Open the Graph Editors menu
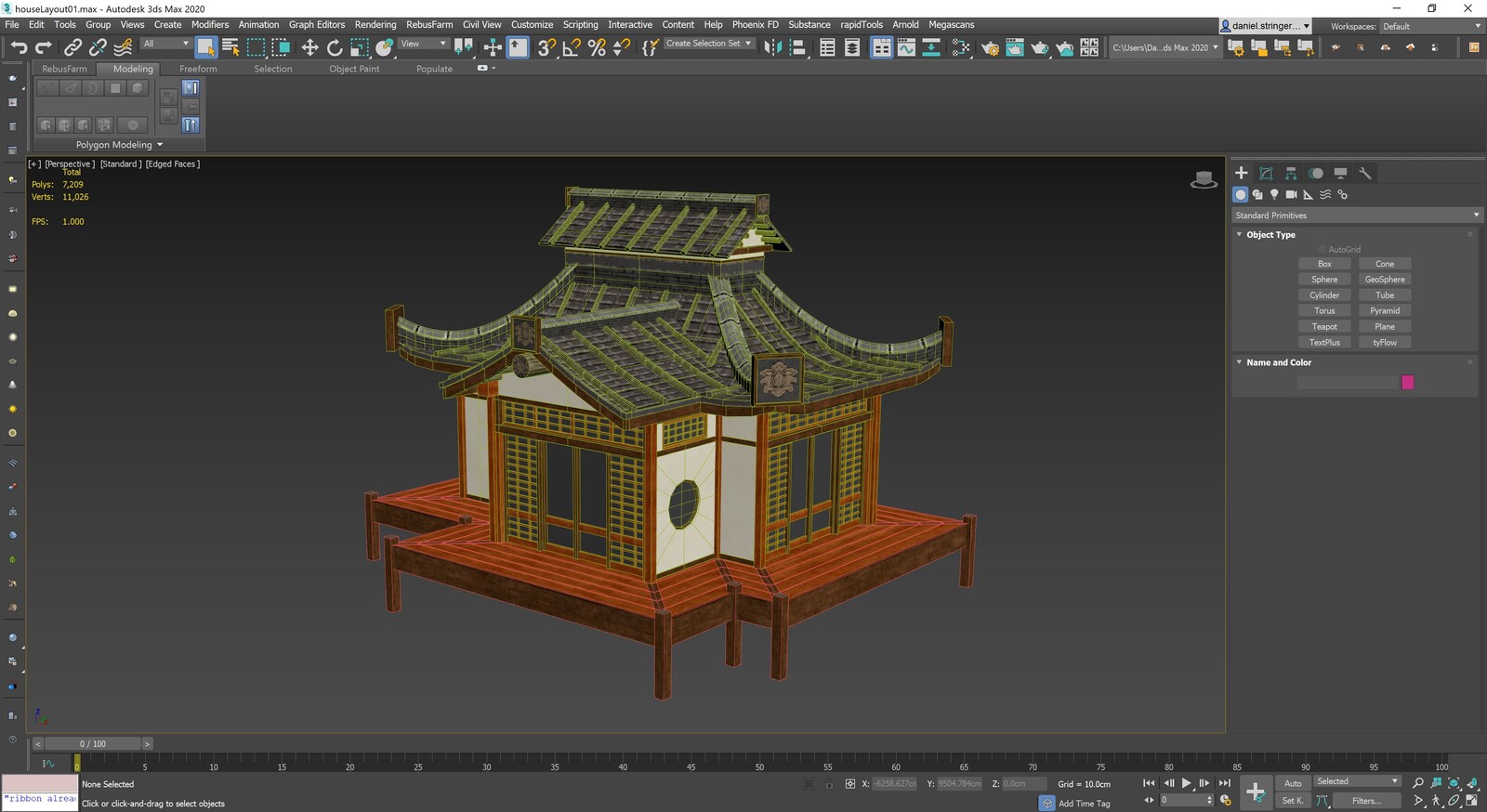 pos(317,25)
